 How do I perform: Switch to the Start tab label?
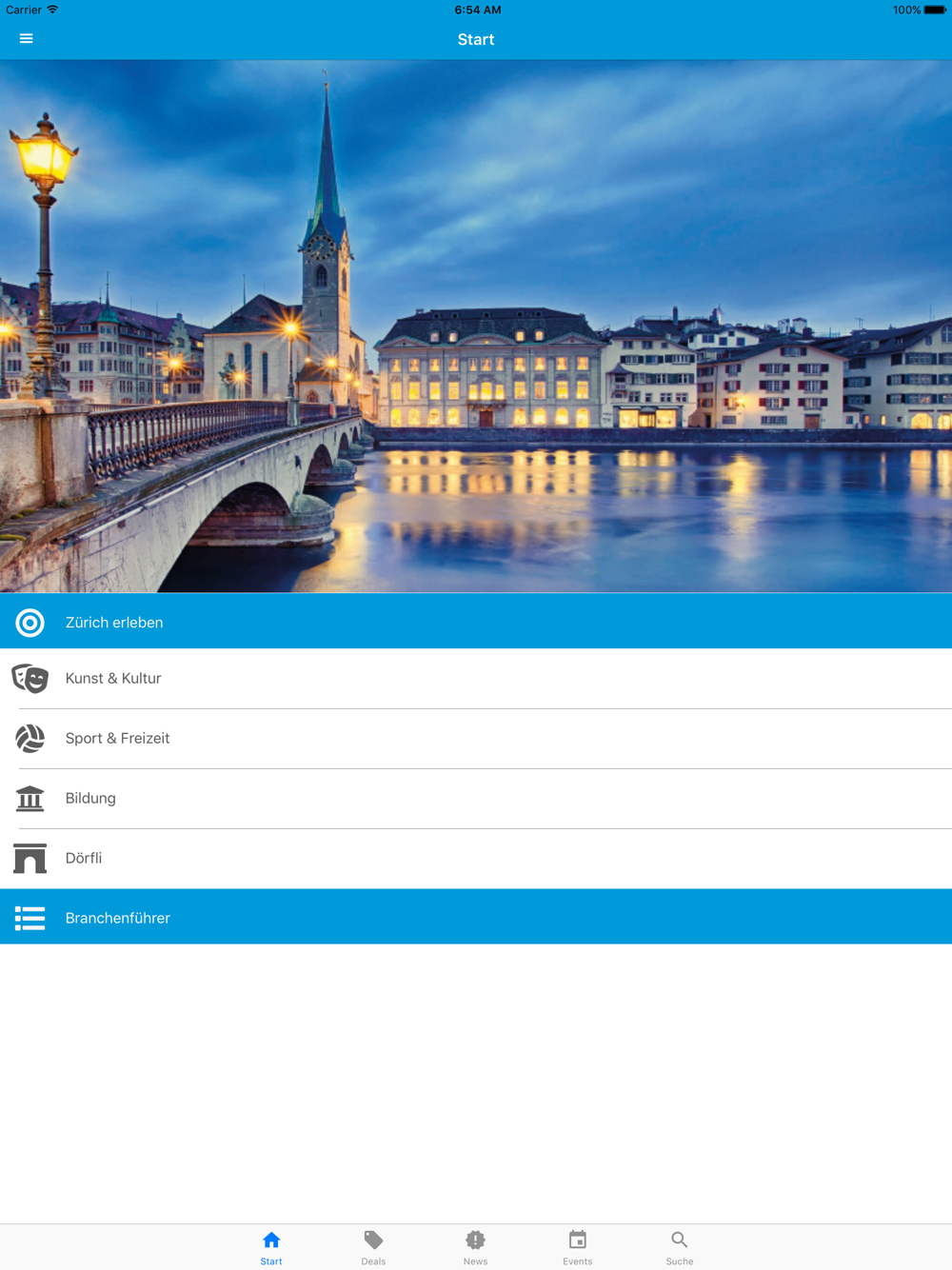pyautogui.click(x=271, y=1261)
